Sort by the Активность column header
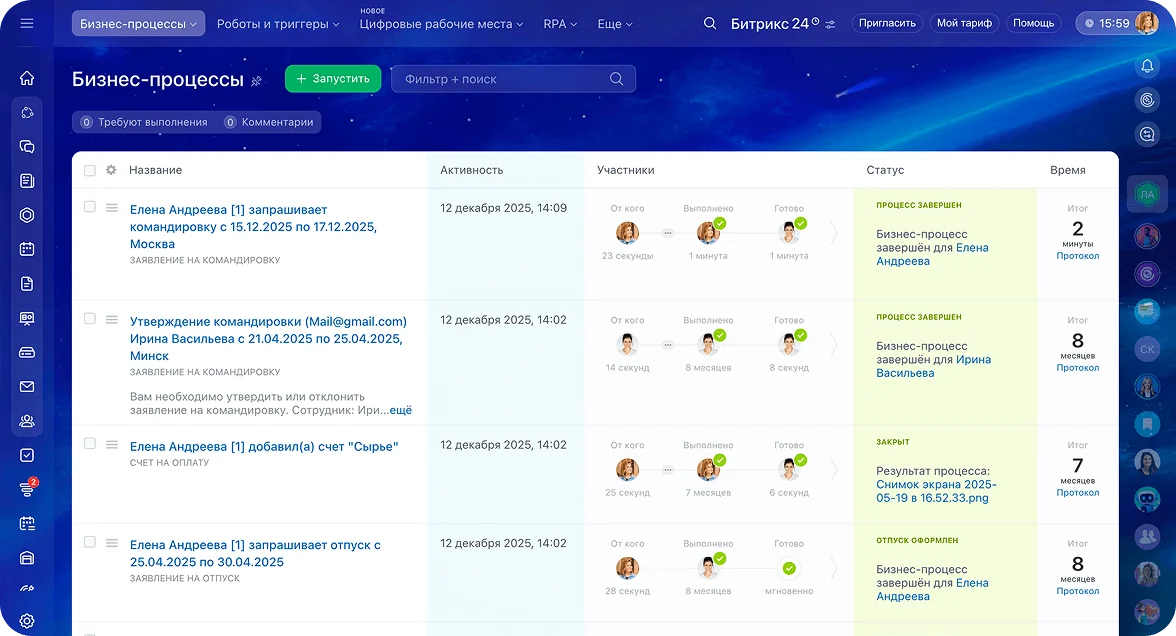Image resolution: width=1176 pixels, height=636 pixels. (x=472, y=170)
